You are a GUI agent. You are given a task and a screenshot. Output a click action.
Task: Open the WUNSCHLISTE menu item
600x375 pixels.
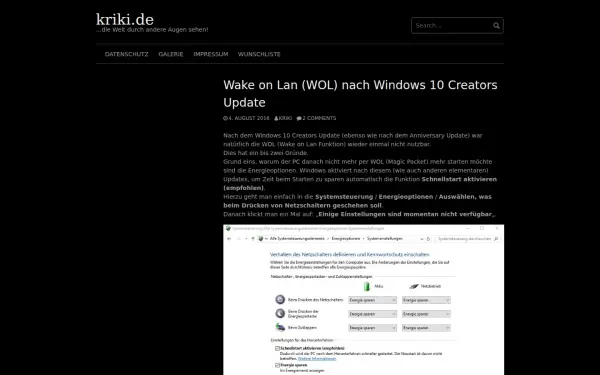(x=259, y=54)
